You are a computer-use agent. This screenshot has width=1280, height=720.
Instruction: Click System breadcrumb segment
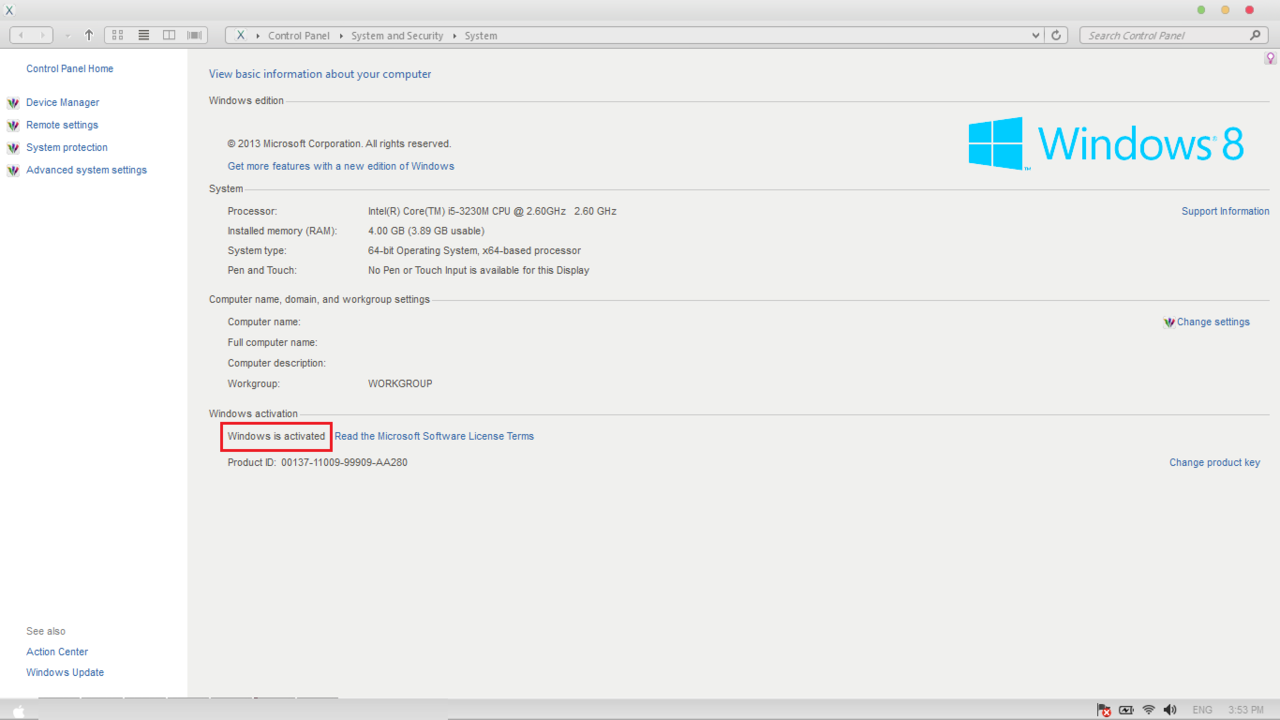click(481, 36)
